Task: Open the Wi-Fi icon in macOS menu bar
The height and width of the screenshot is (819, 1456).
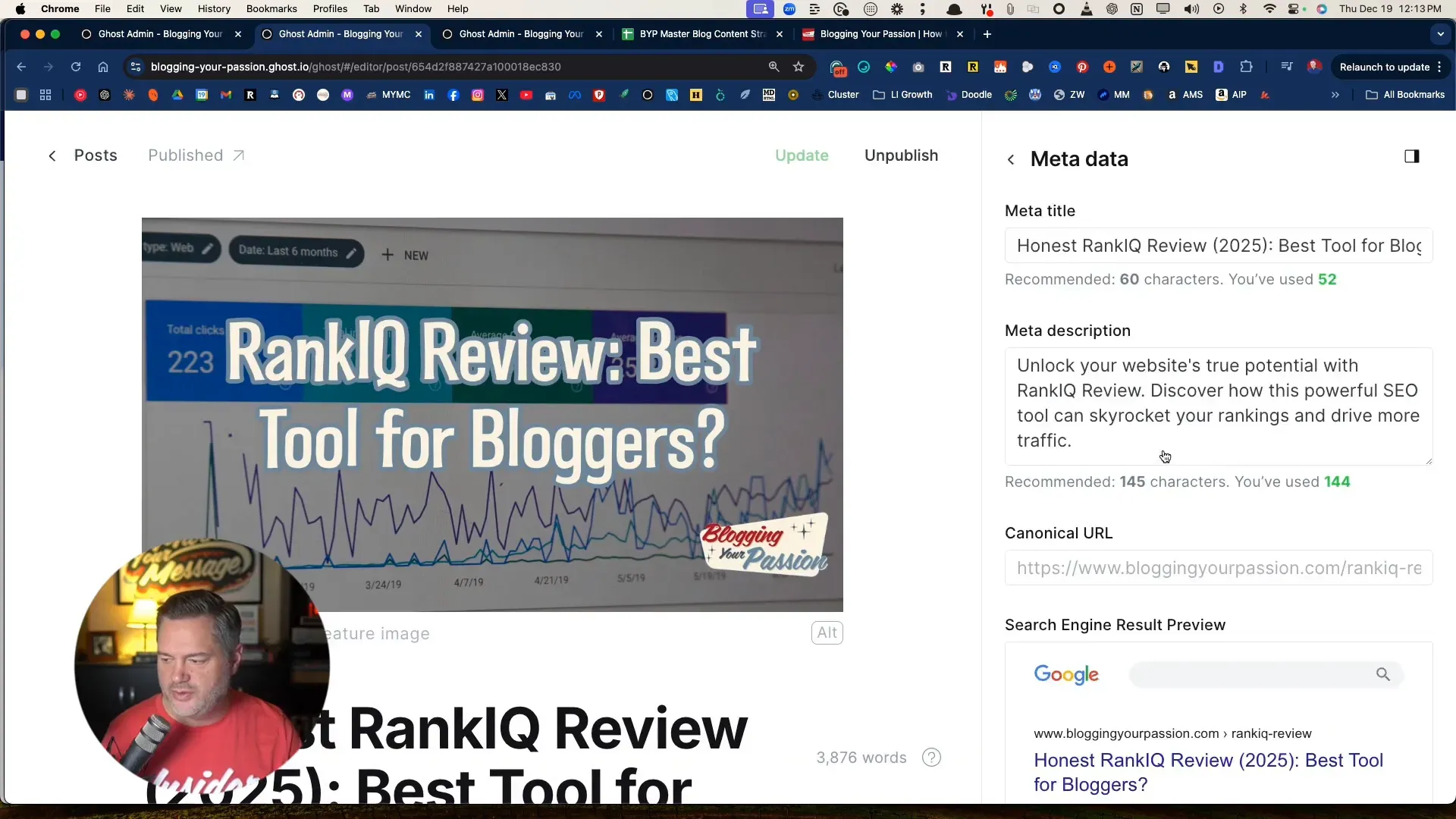Action: point(1269,8)
